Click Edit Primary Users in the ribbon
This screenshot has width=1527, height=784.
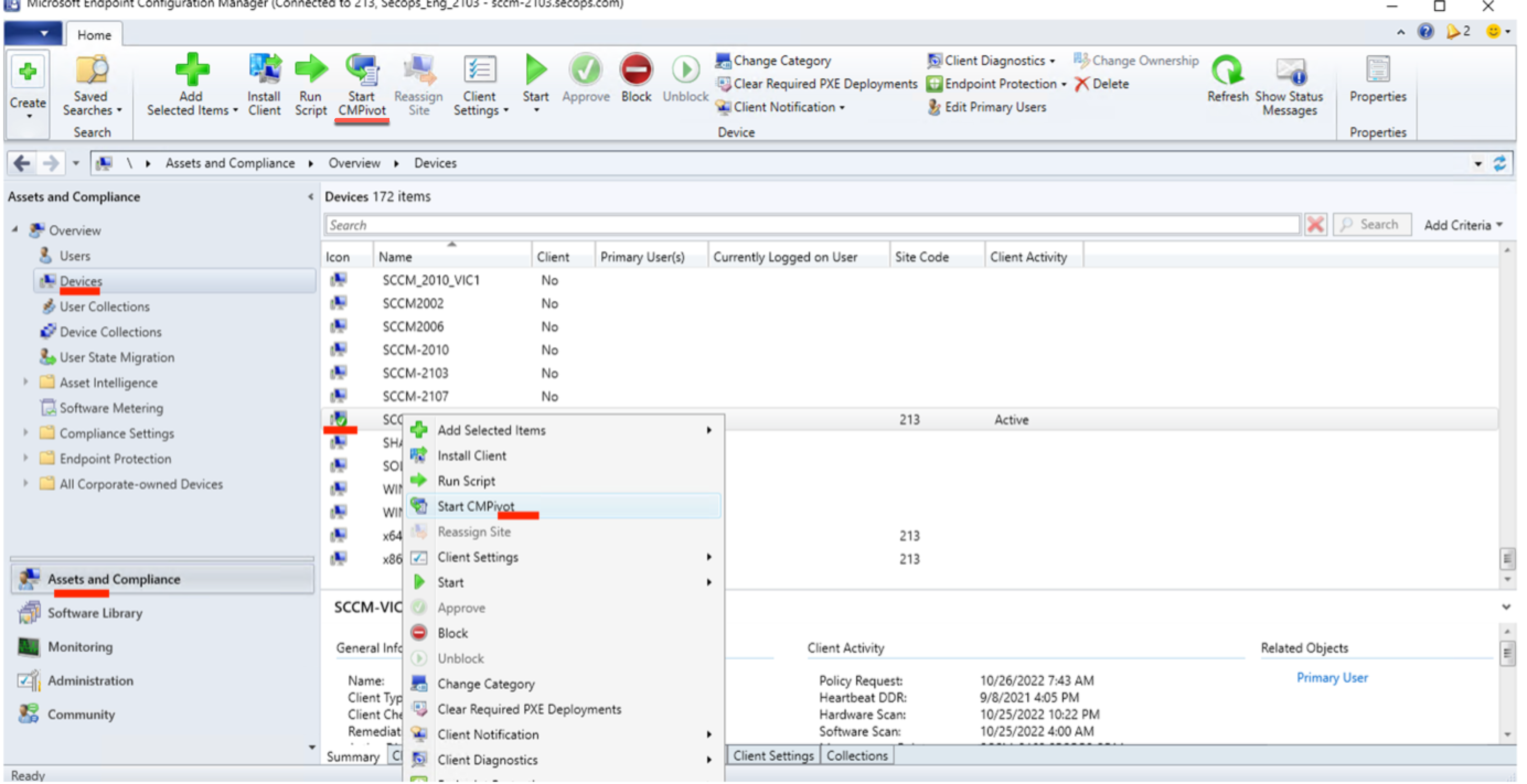(x=987, y=107)
